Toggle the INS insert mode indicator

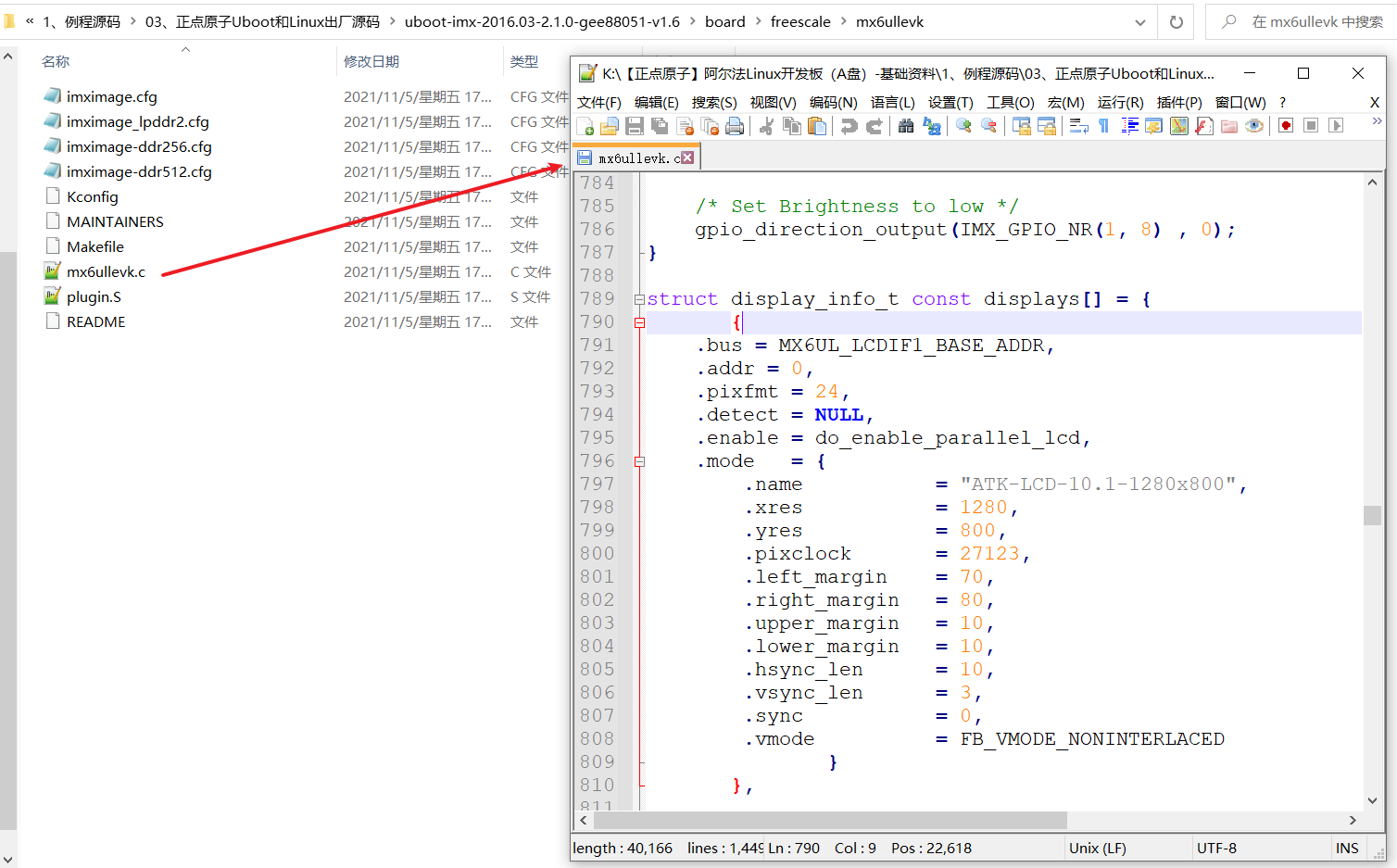[x=1347, y=848]
